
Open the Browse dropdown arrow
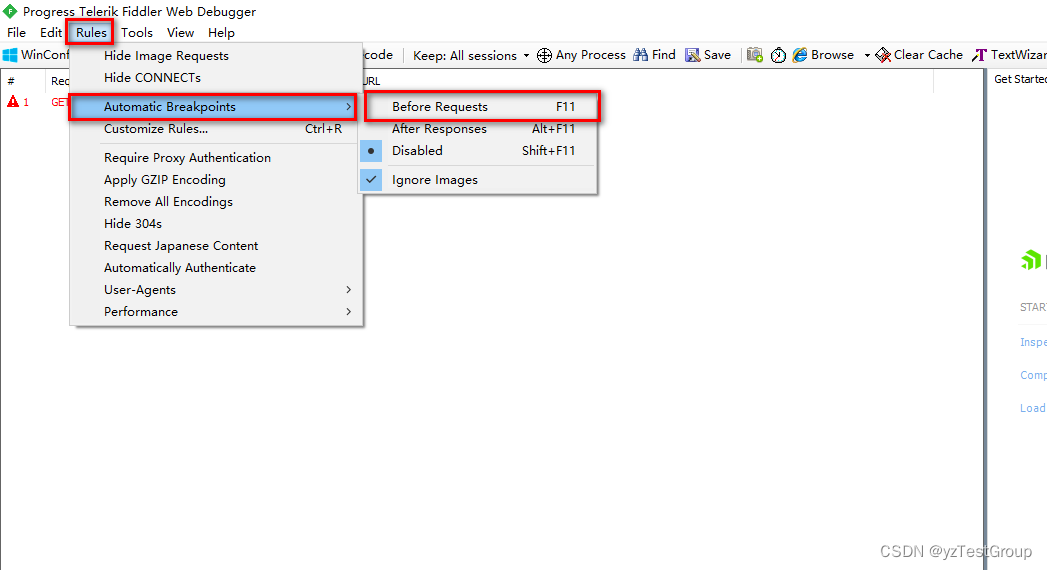click(x=867, y=55)
